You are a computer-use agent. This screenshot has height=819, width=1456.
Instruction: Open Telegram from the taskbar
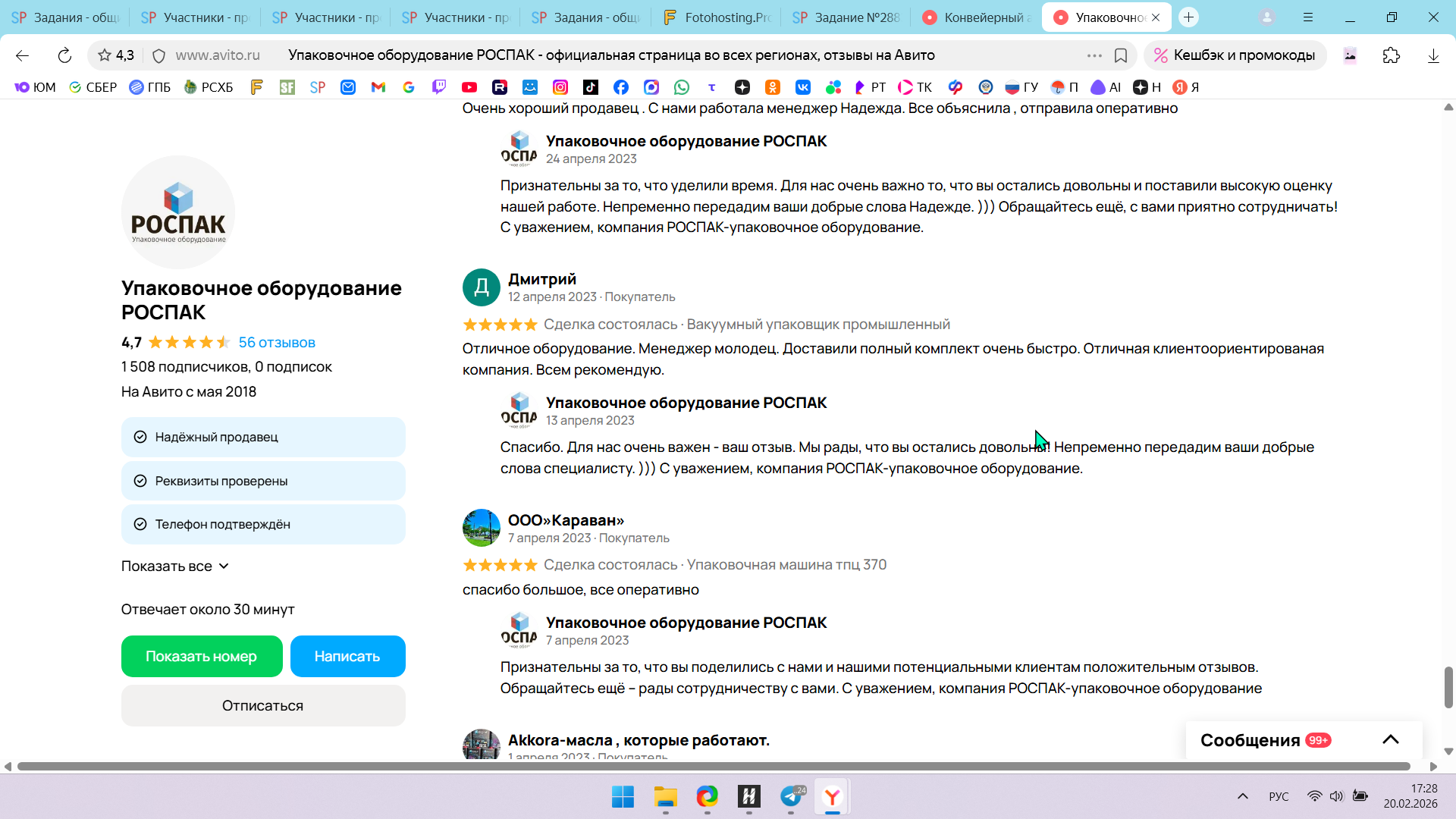tap(791, 796)
